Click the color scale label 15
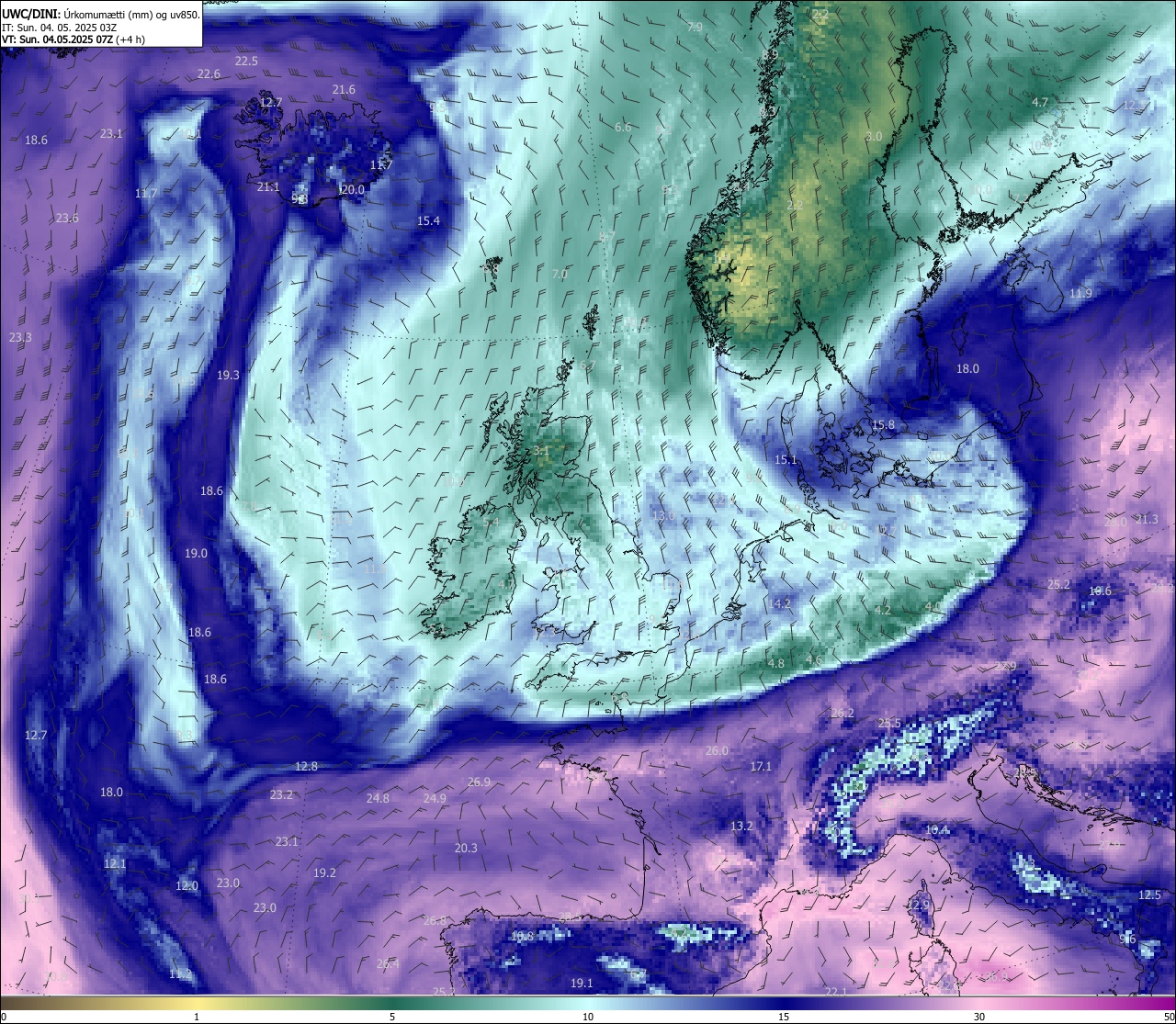The width and height of the screenshot is (1176, 1024). pos(784,1016)
